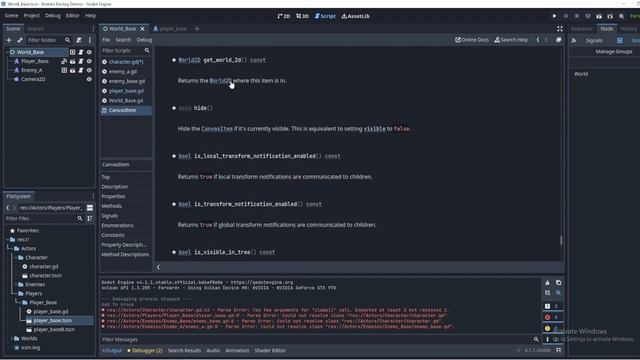Focus the Filter Nodes search field
Viewport: 640px width, 360px height.
[x=49, y=40]
